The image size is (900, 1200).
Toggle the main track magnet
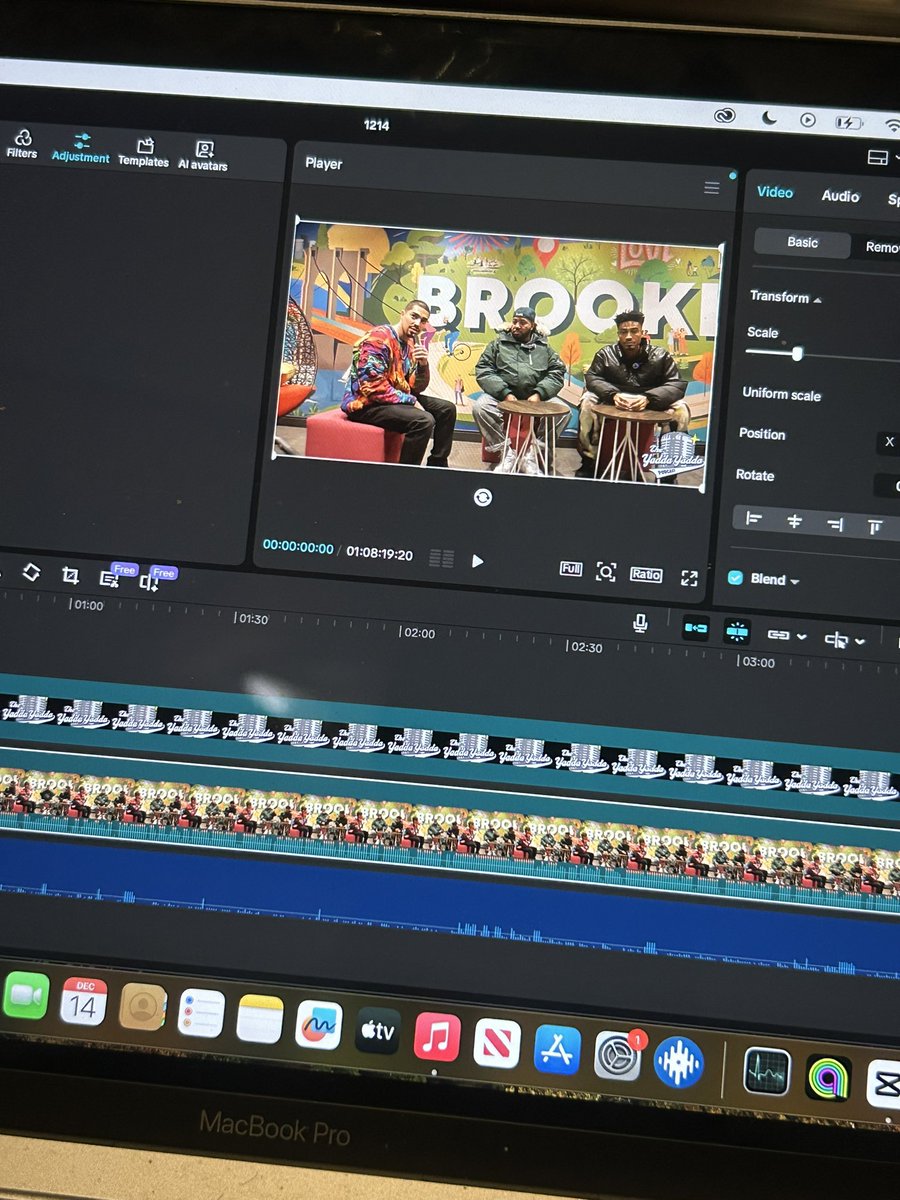695,628
